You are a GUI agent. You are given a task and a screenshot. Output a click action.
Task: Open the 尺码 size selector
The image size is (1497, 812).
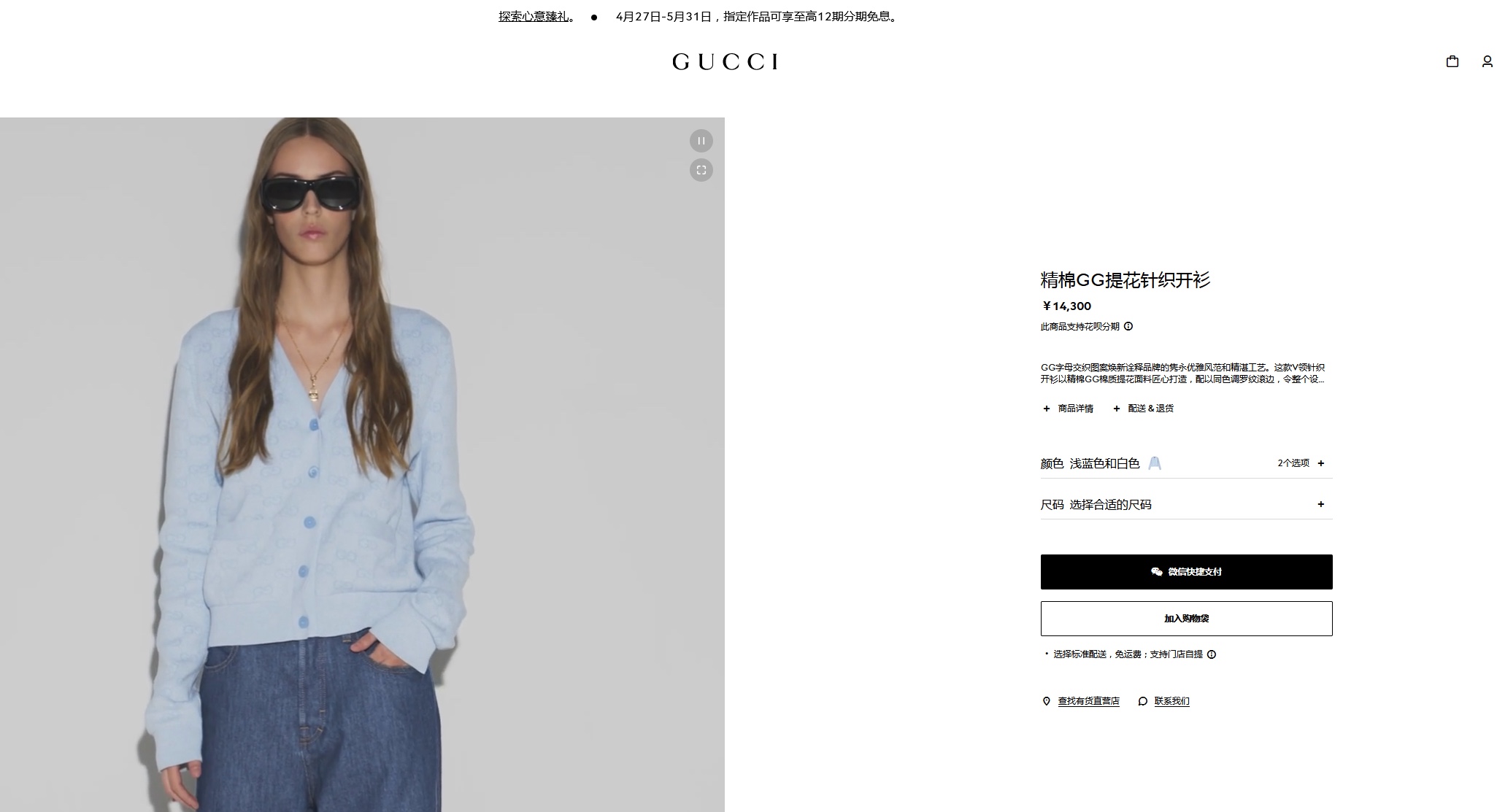tap(1186, 505)
